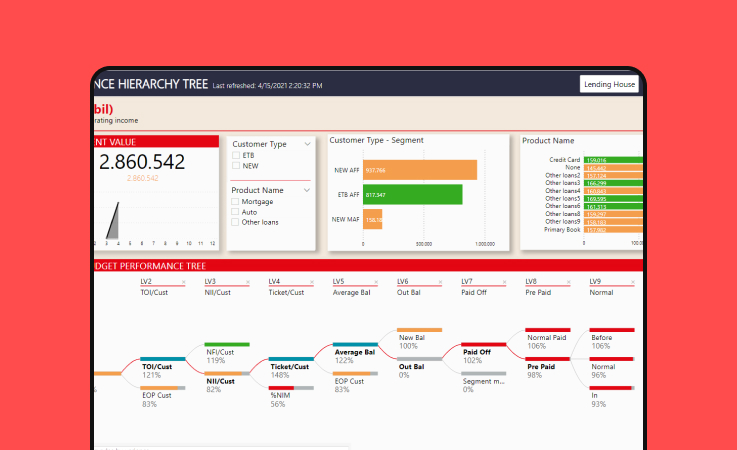Open the TOI/Cust tree node
The height and width of the screenshot is (450, 737).
point(161,367)
